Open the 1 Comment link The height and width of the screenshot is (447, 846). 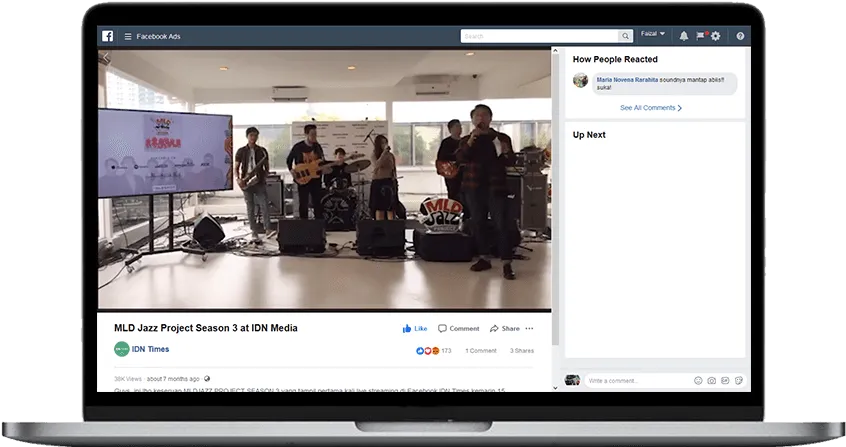[x=481, y=351]
